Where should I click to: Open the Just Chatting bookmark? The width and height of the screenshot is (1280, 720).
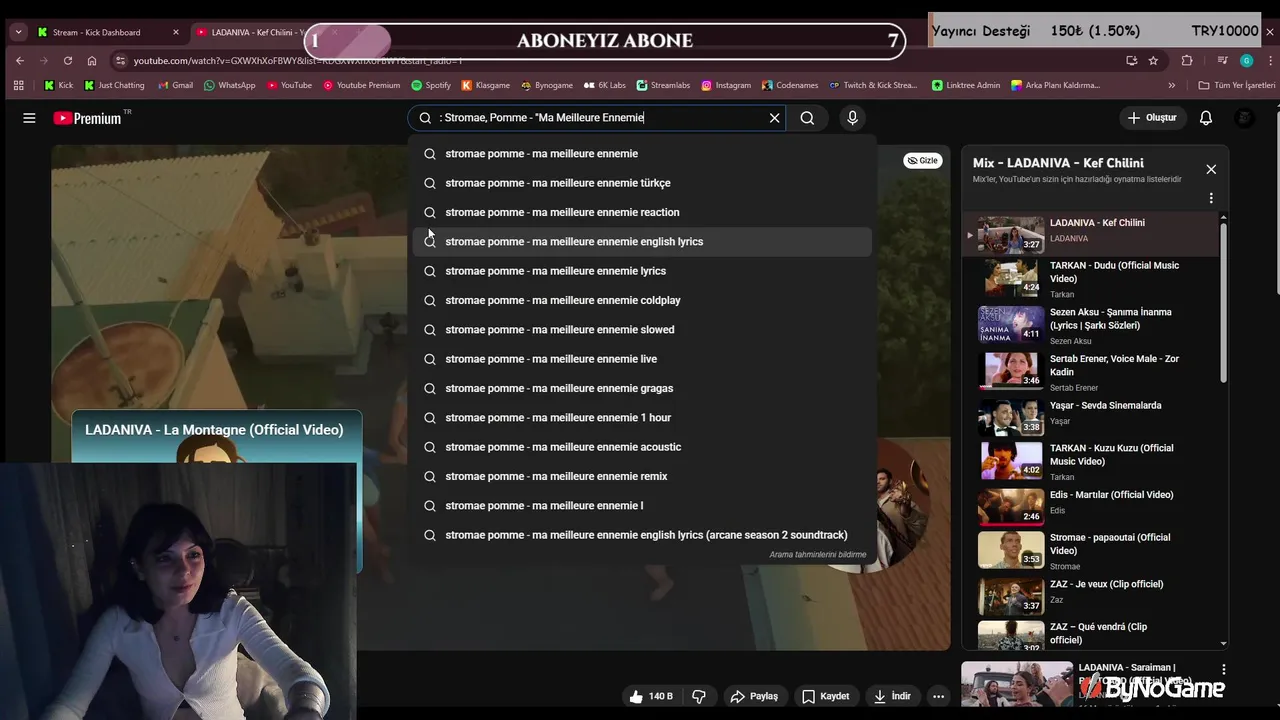115,85
